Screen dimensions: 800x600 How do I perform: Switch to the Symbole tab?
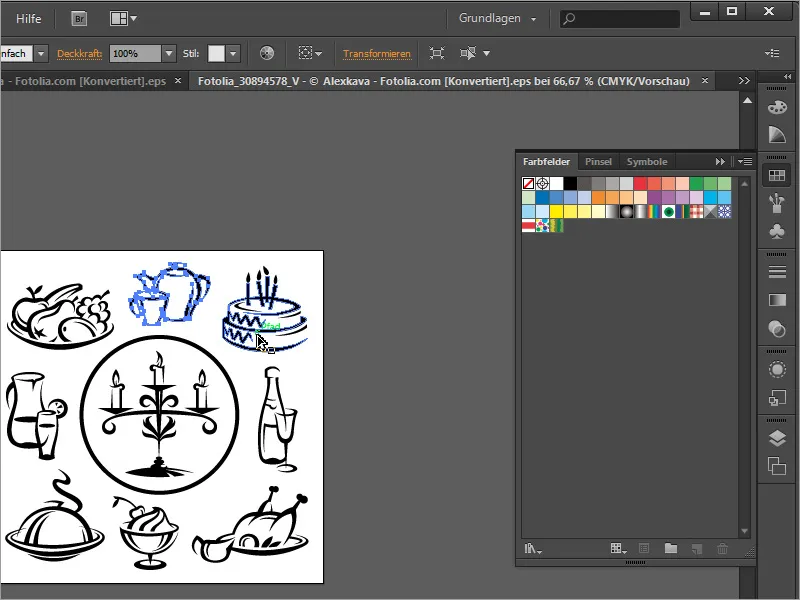point(647,162)
